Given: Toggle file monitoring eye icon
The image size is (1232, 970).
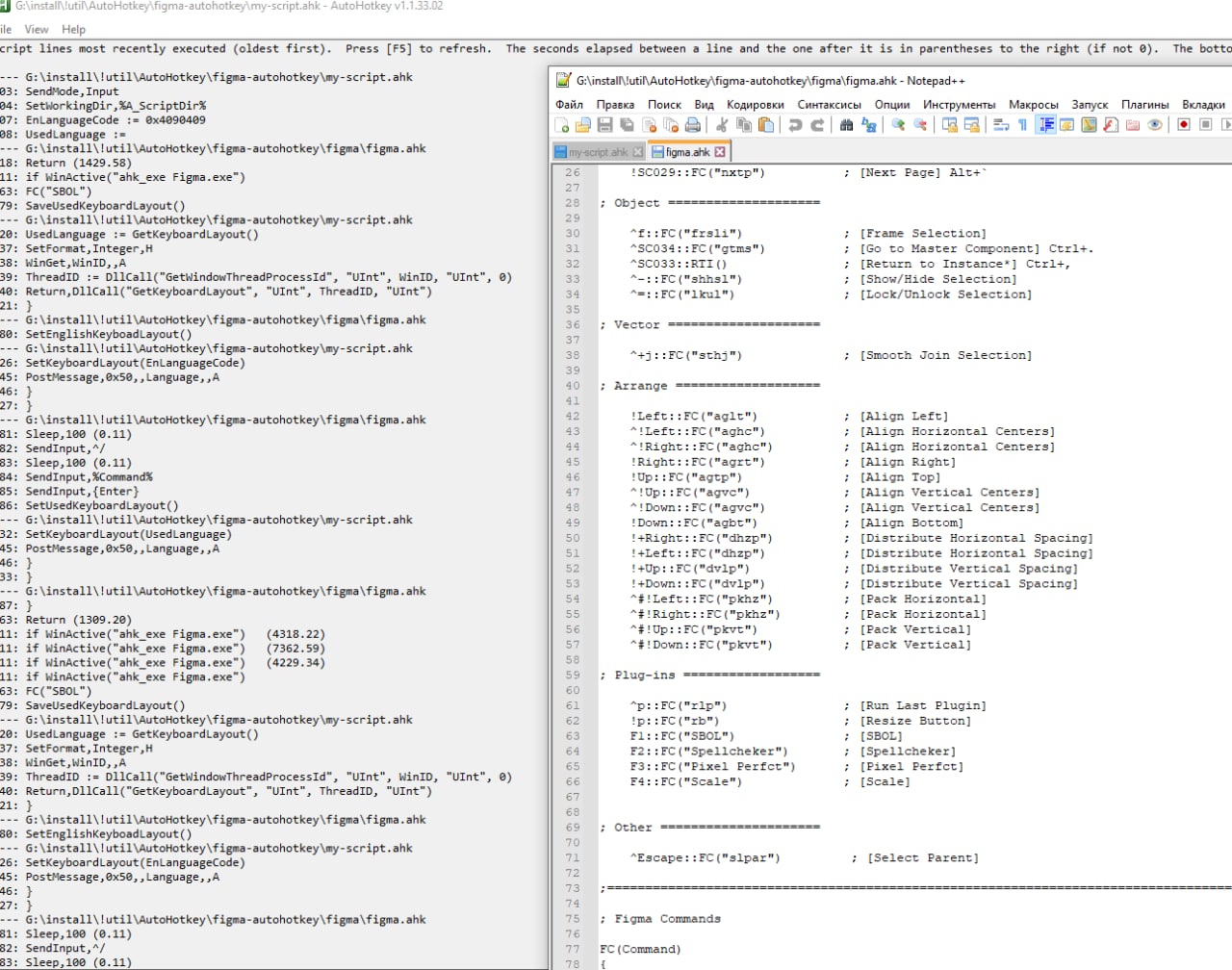Looking at the screenshot, I should tap(1155, 125).
